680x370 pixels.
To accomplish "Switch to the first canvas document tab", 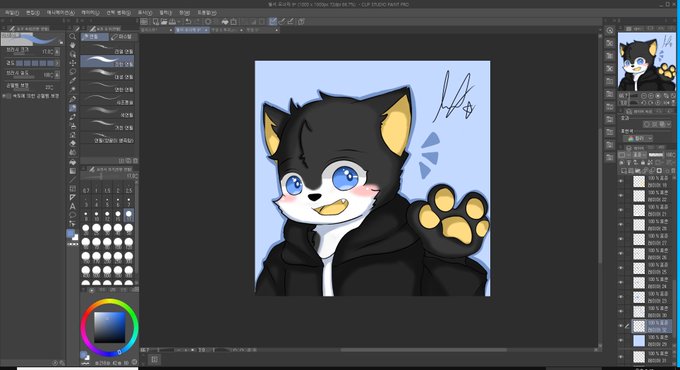I will click(x=157, y=30).
